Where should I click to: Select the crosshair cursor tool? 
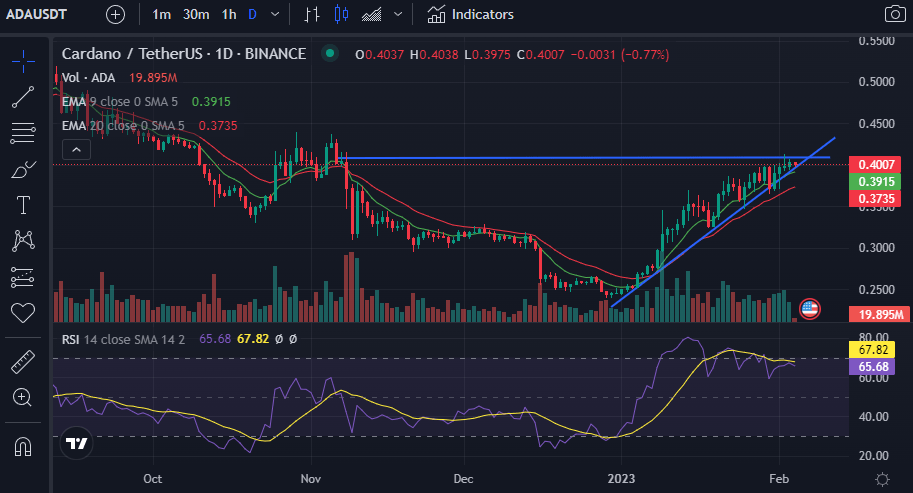[x=23, y=61]
